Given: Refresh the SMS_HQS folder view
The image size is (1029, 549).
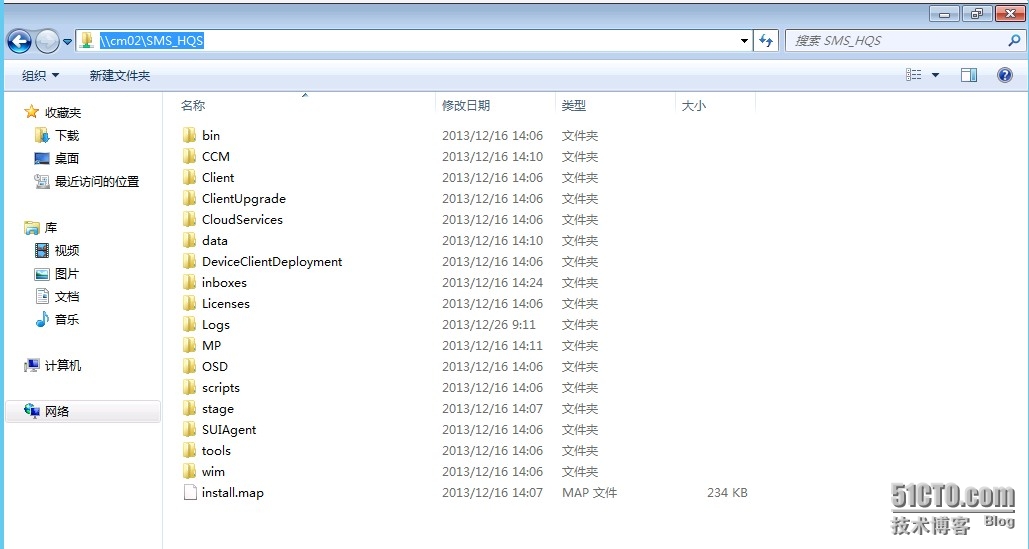Looking at the screenshot, I should tap(766, 41).
